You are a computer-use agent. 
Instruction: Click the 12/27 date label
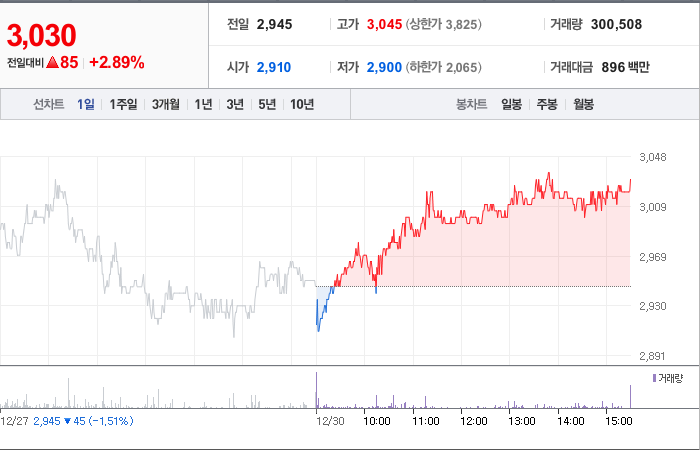15,421
